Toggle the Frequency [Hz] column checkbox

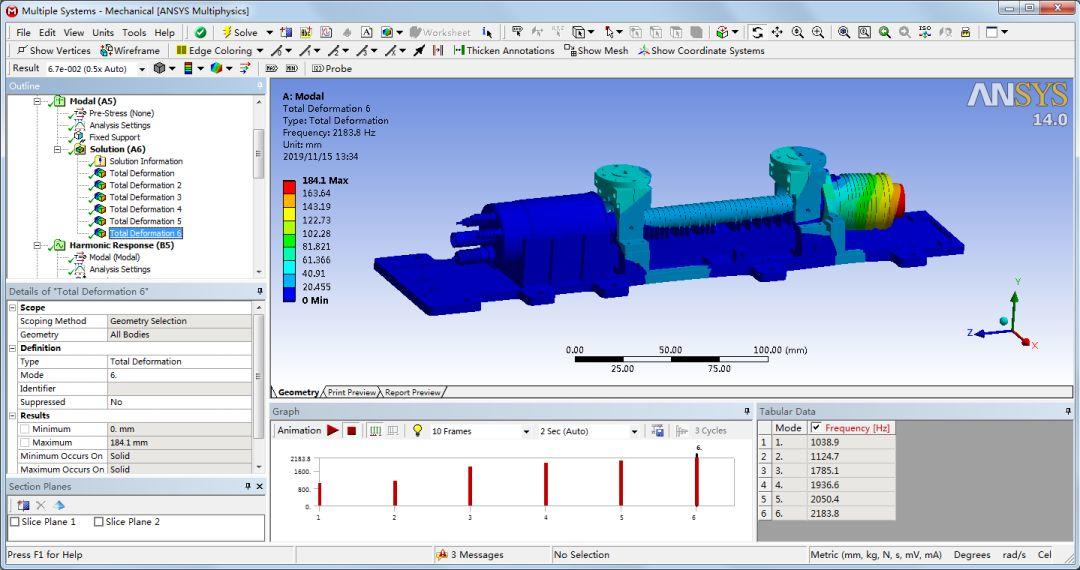point(816,428)
